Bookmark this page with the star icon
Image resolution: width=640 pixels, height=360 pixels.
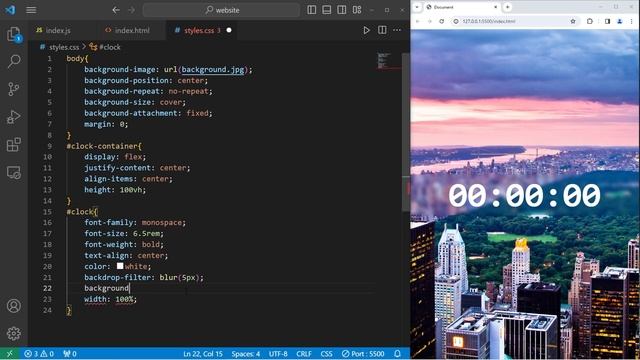click(573, 21)
